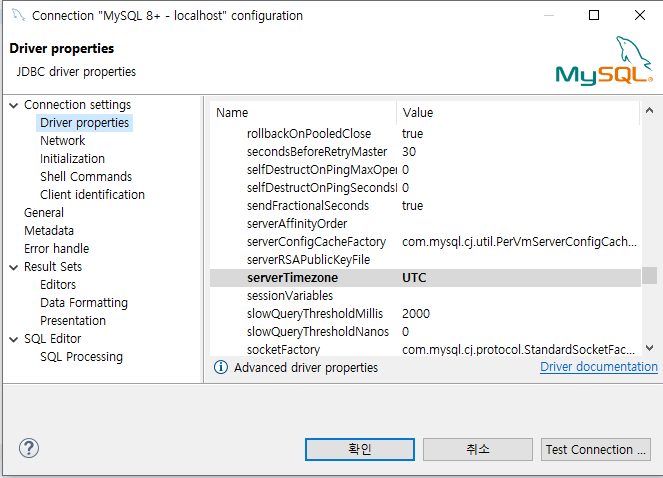The image size is (663, 478).
Task: Click the true value of rollbackOnPooledClose
Action: click(x=412, y=134)
